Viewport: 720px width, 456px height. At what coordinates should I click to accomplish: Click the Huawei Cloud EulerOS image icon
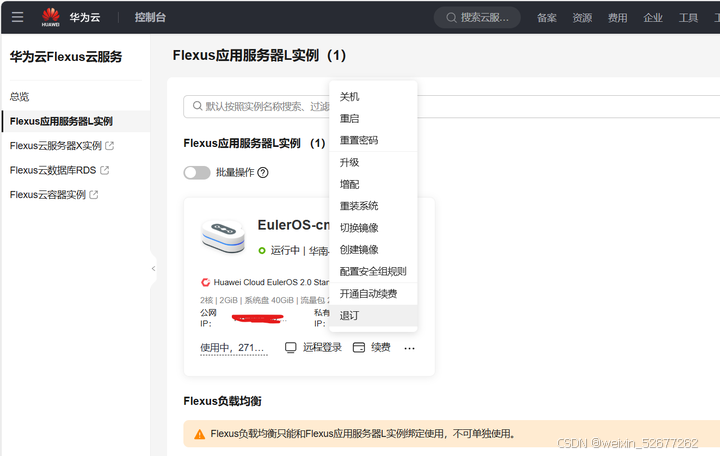[205, 282]
